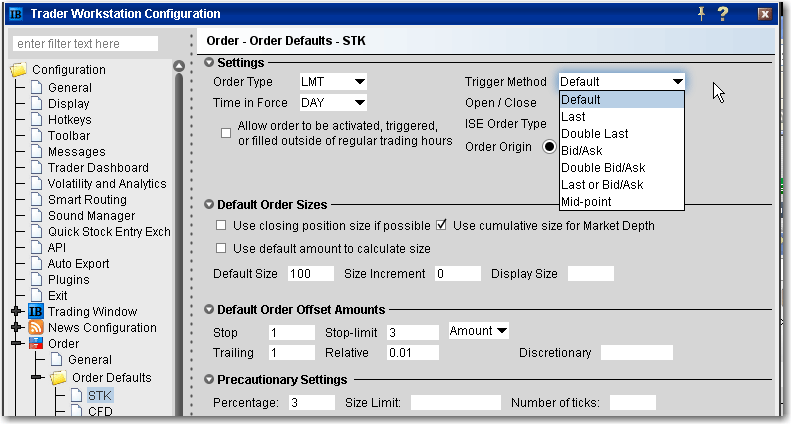
Task: Click the Display page icon
Action: tap(36, 103)
